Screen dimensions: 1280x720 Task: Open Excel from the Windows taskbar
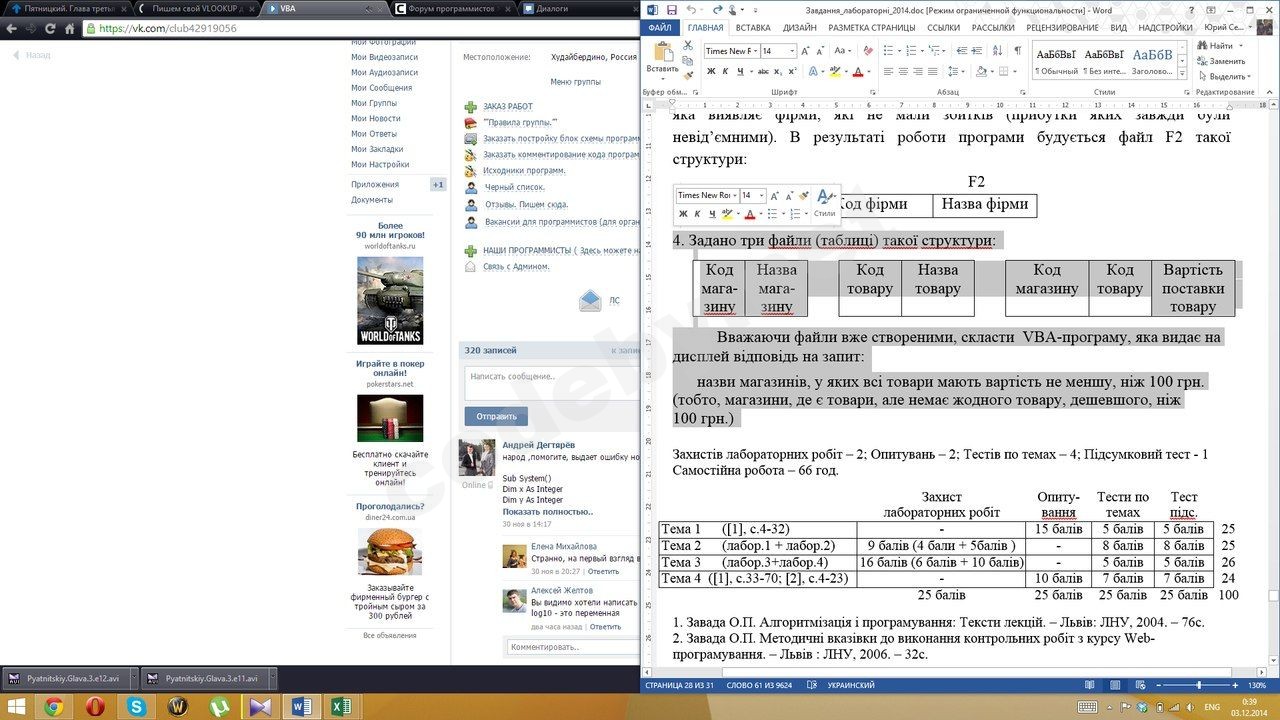click(x=341, y=707)
